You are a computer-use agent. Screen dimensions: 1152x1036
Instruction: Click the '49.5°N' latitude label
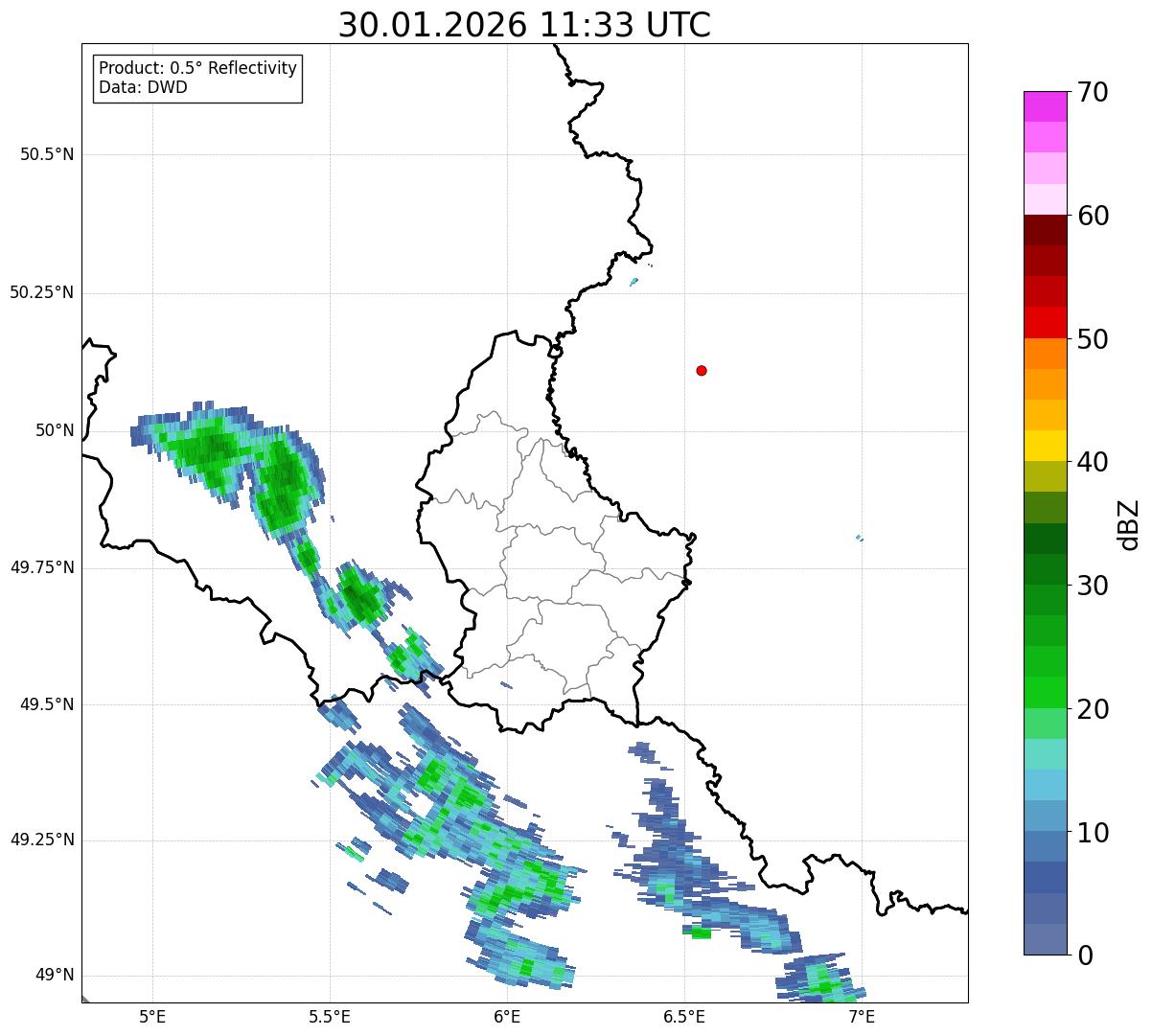click(47, 704)
